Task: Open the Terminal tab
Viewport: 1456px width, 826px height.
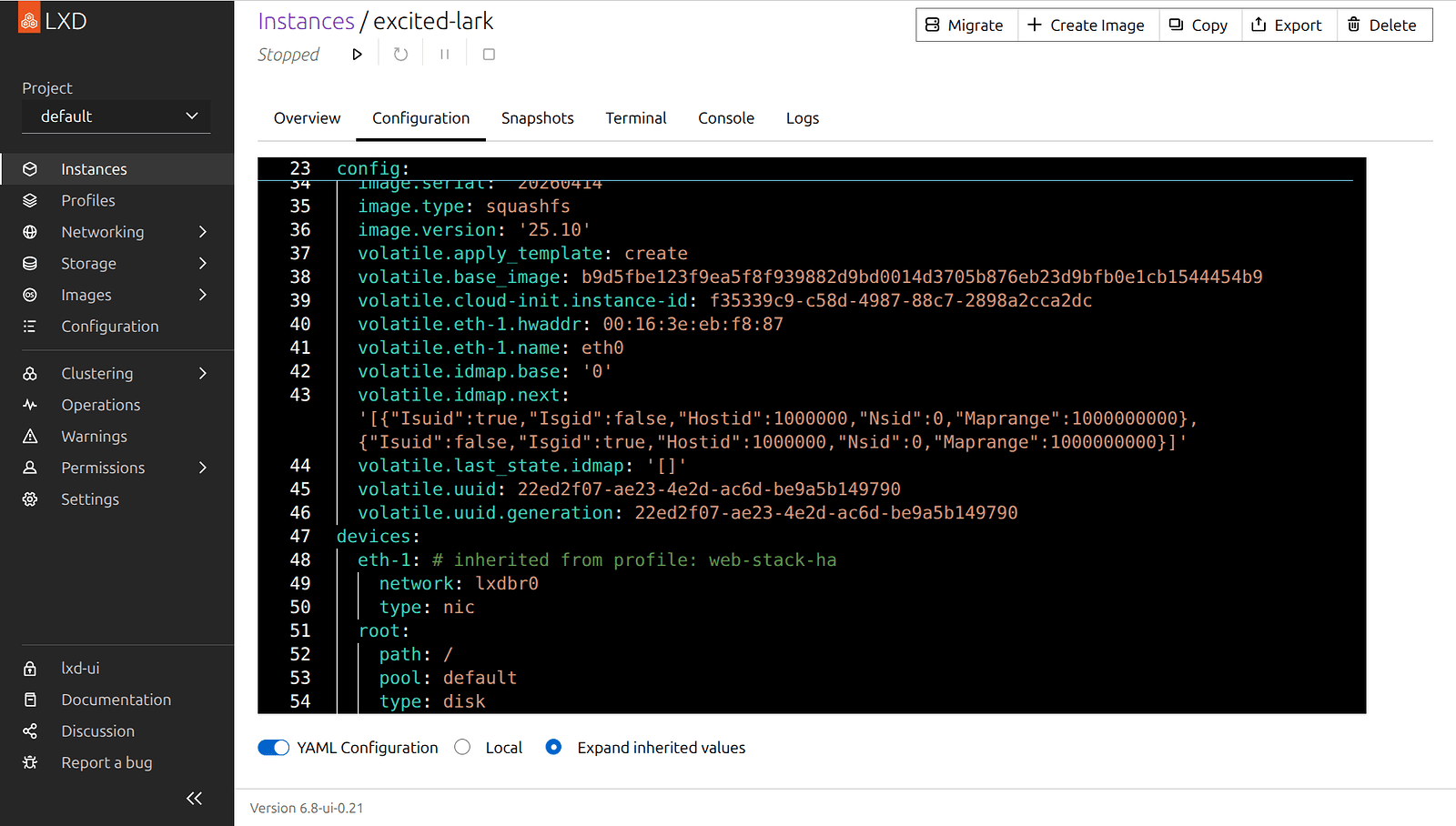Action: coord(635,118)
